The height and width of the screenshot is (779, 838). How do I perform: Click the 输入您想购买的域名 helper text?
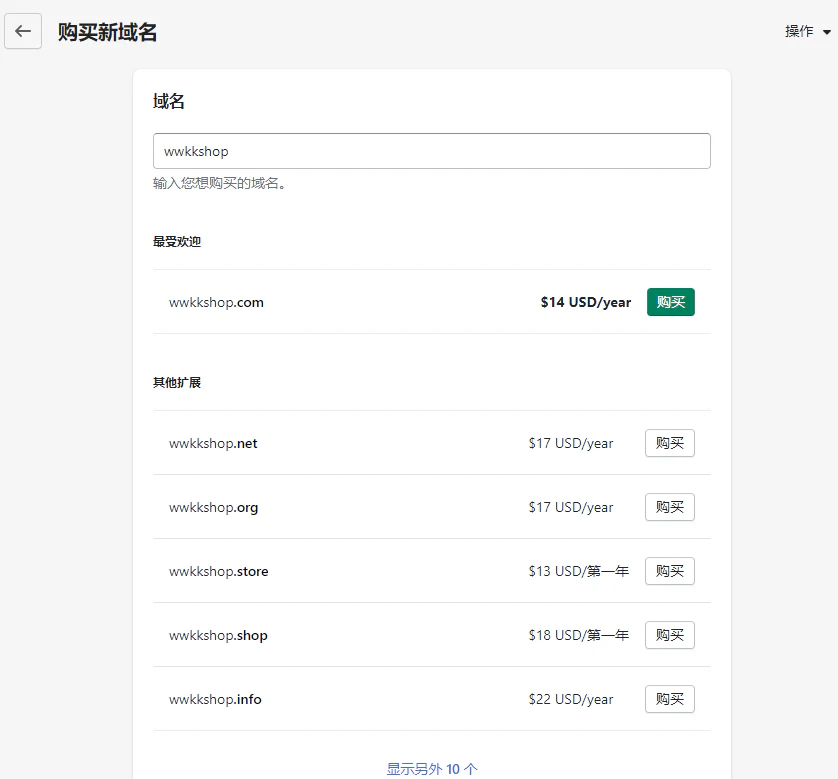coord(220,184)
